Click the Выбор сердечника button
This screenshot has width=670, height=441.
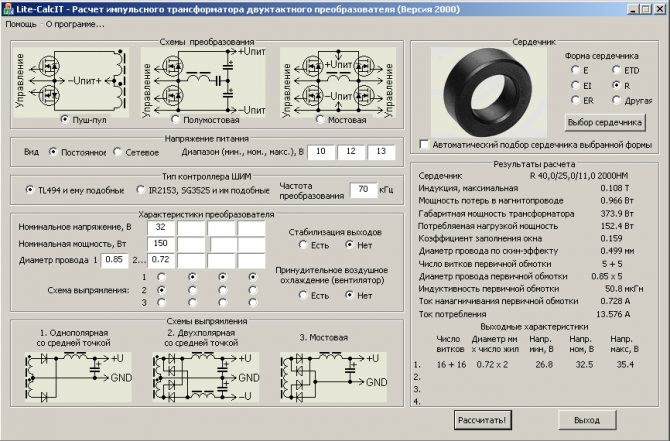605,122
